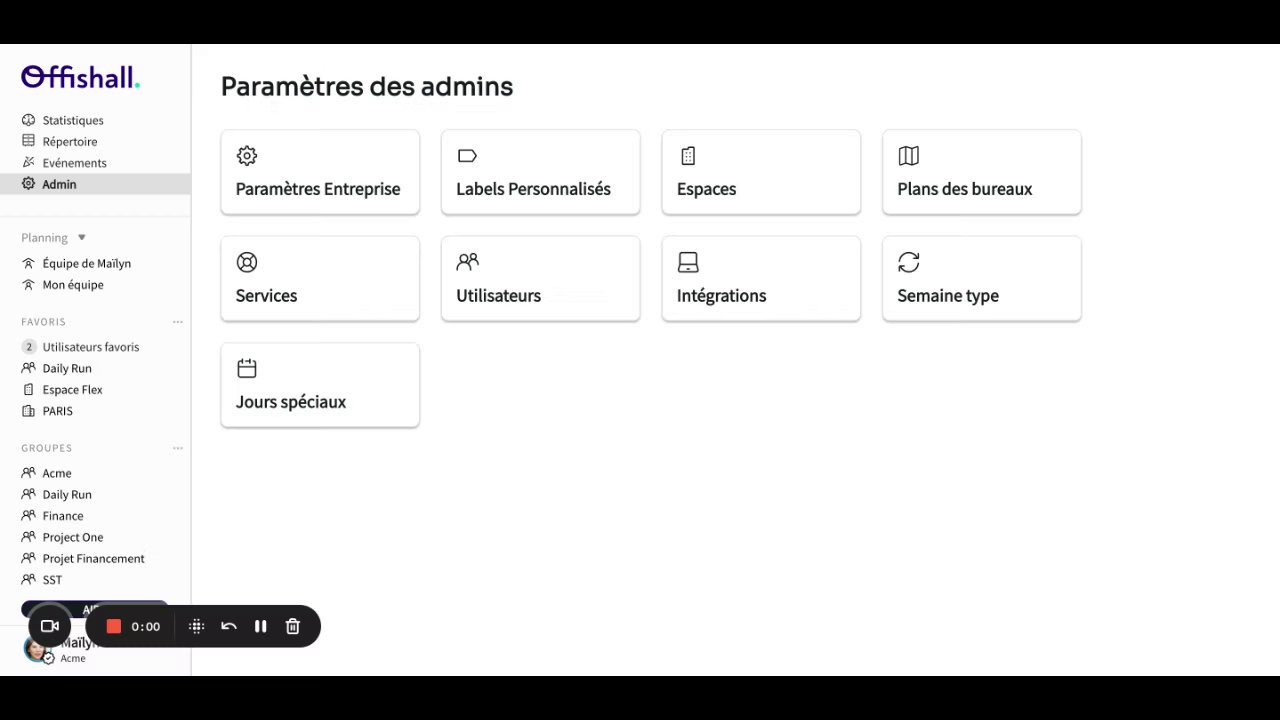The height and width of the screenshot is (720, 1280).
Task: Open the Utilisateurs admin card
Action: [540, 279]
